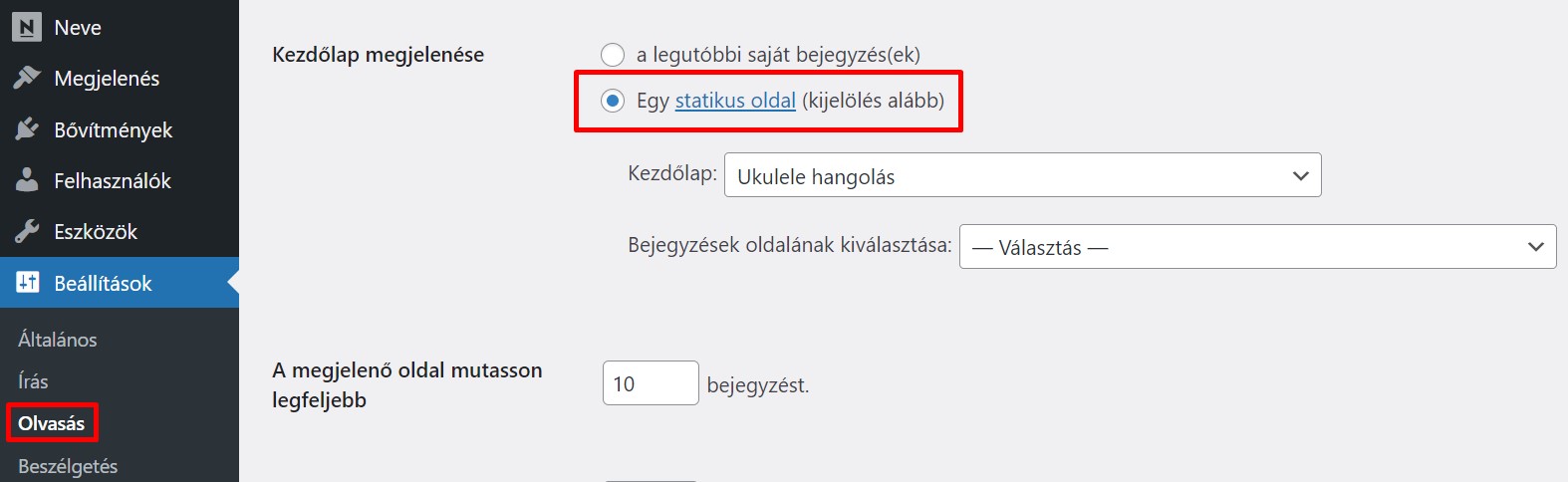Open the Felhasználók menu label
The width and height of the screenshot is (1568, 482).
tap(113, 181)
